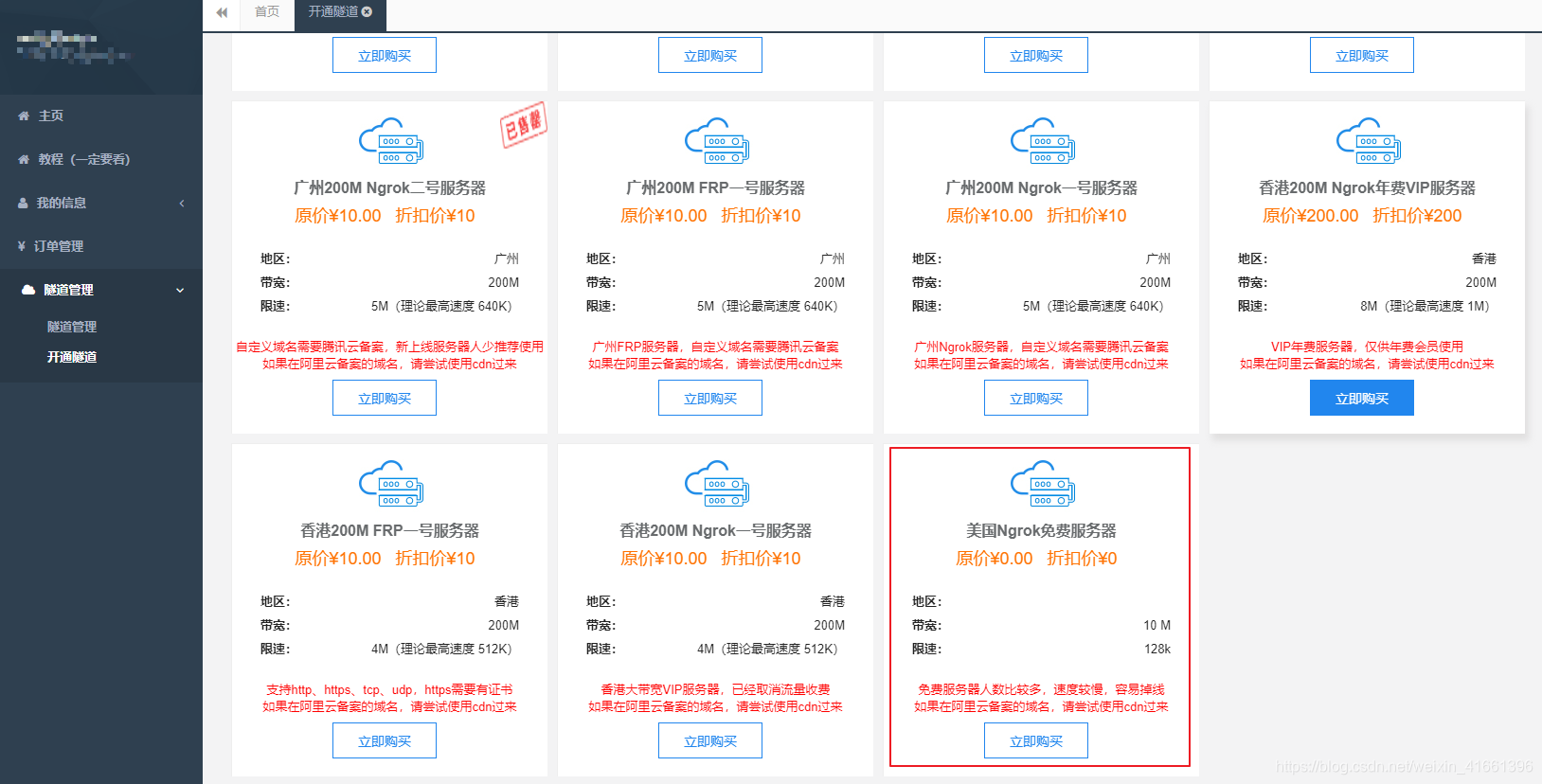Click the cloud server icon for 广州200M Ngrok二号服务器

click(390, 141)
